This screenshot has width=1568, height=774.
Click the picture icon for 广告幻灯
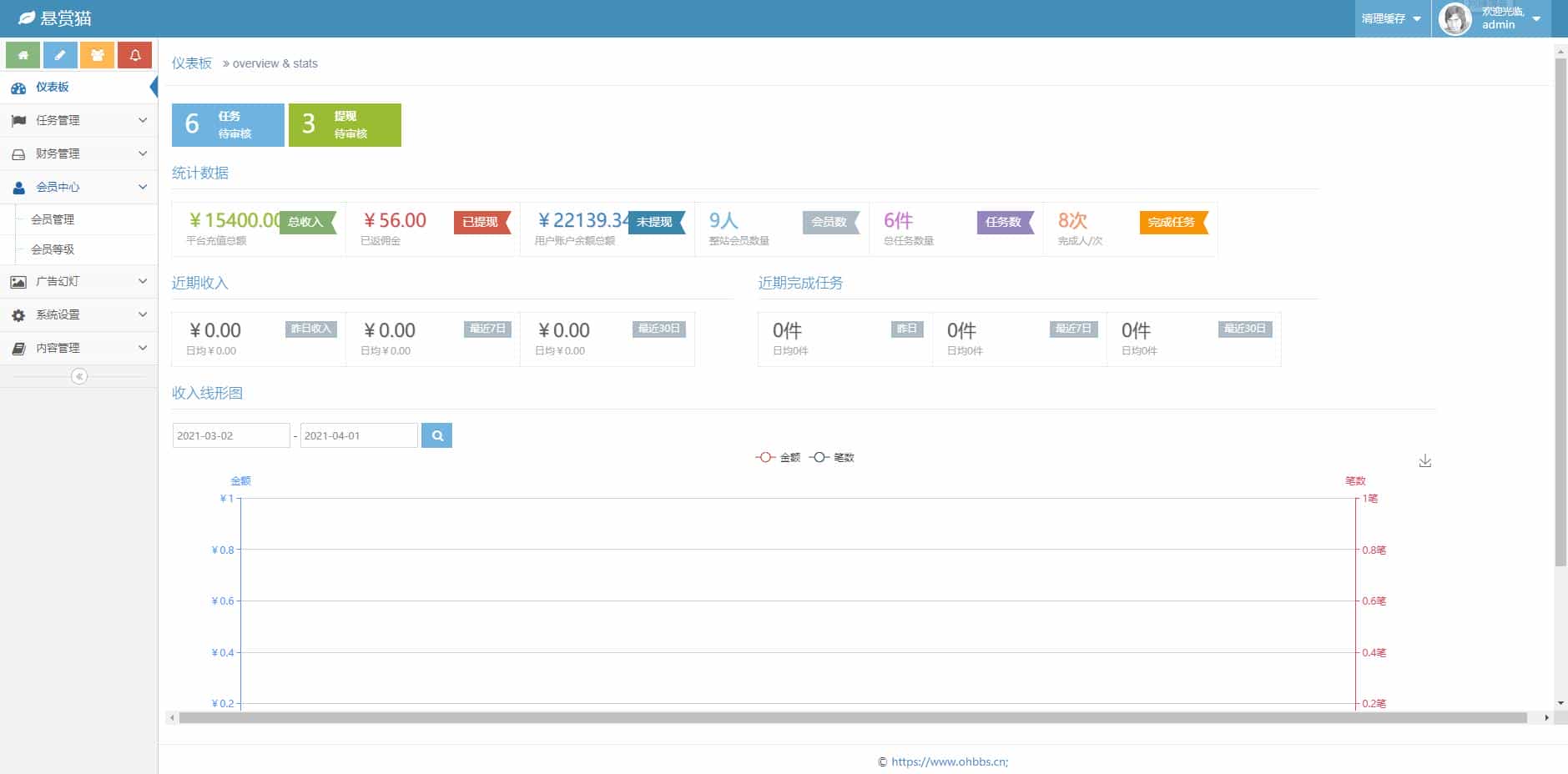click(x=18, y=282)
